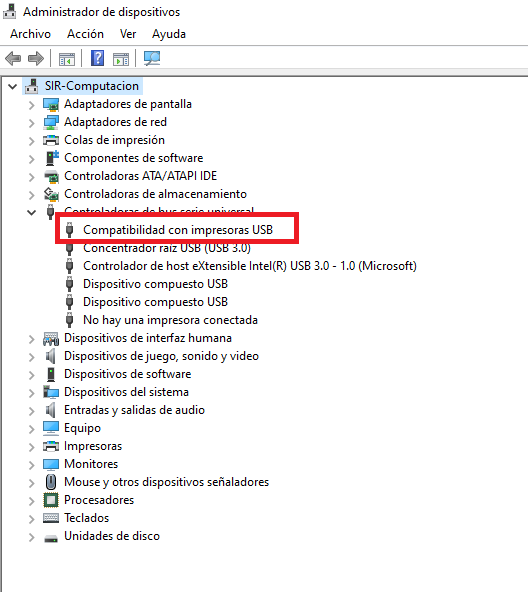Click the Mouse y otros dispositivos icon
Image resolution: width=528 pixels, height=592 pixels.
(51, 482)
